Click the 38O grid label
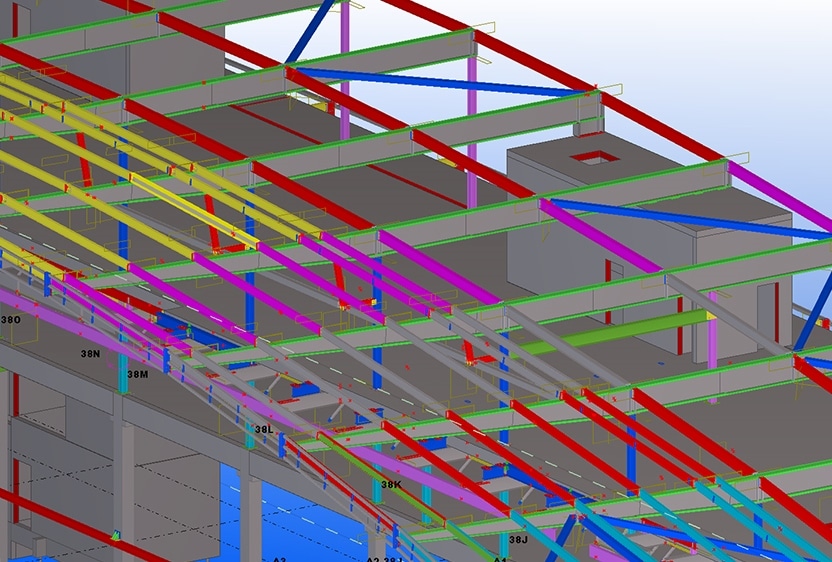This screenshot has height=562, width=832. coord(10,319)
